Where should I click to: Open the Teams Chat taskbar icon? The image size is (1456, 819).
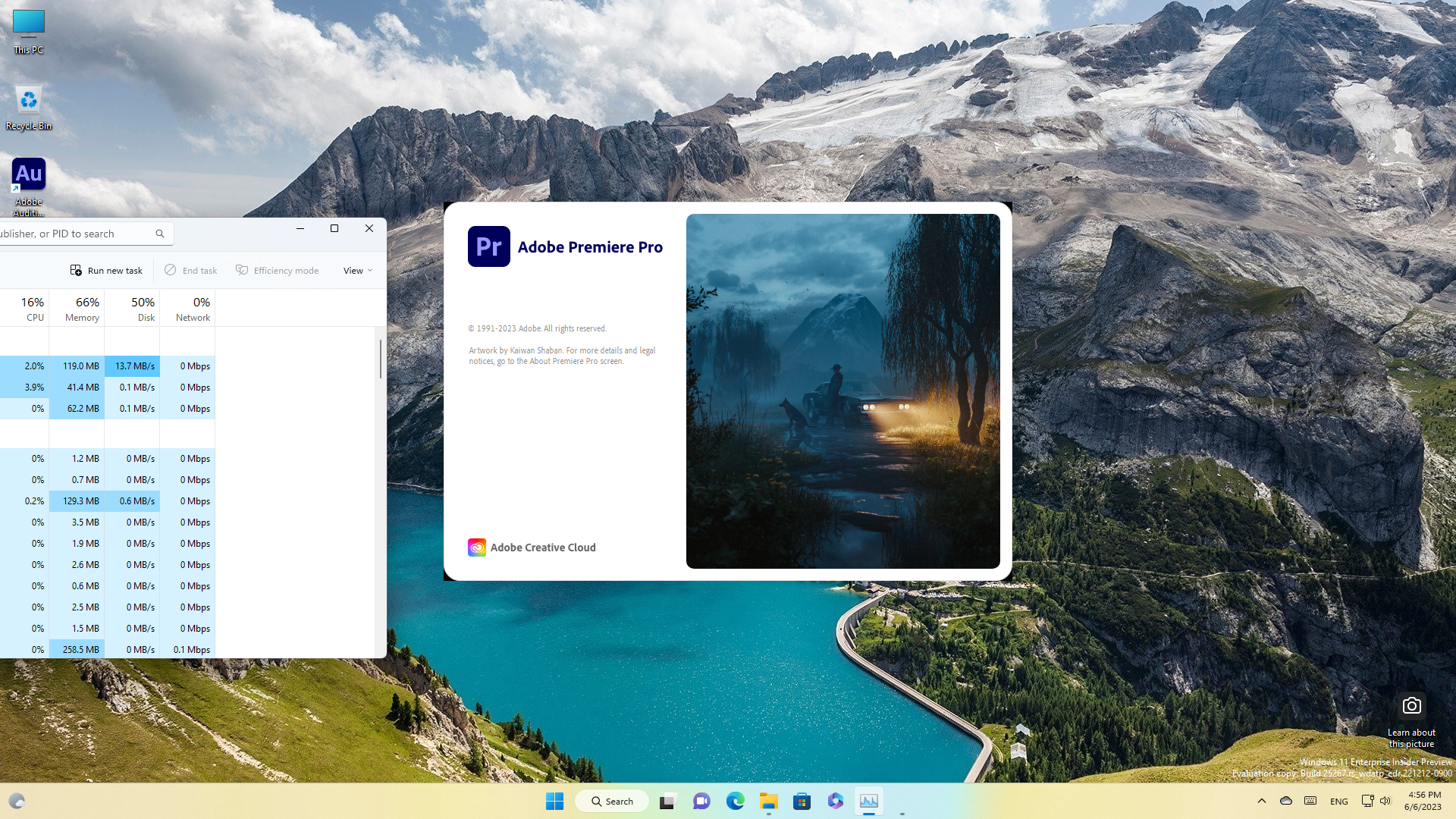click(x=701, y=801)
